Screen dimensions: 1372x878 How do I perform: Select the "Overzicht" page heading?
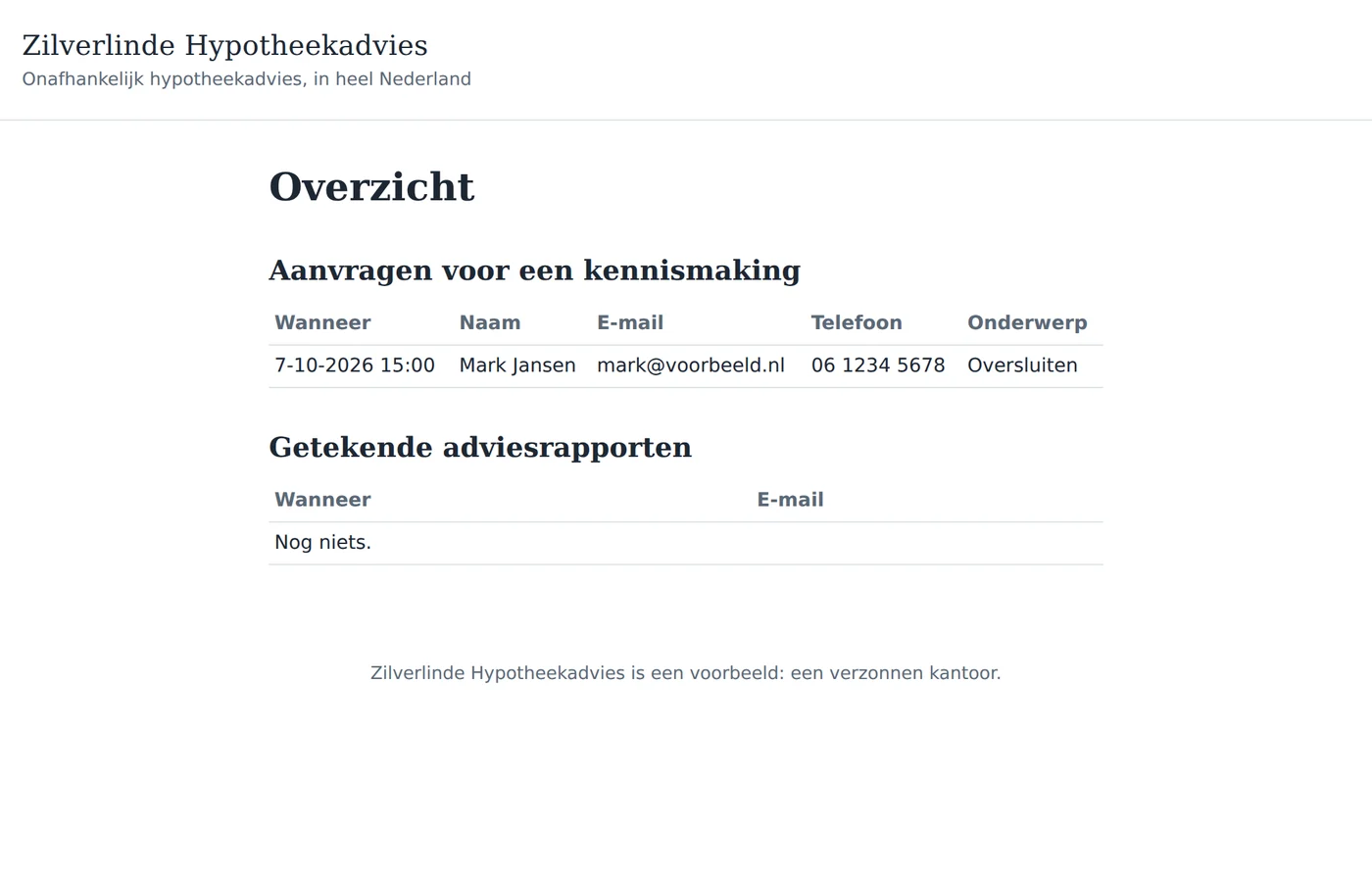(x=371, y=187)
